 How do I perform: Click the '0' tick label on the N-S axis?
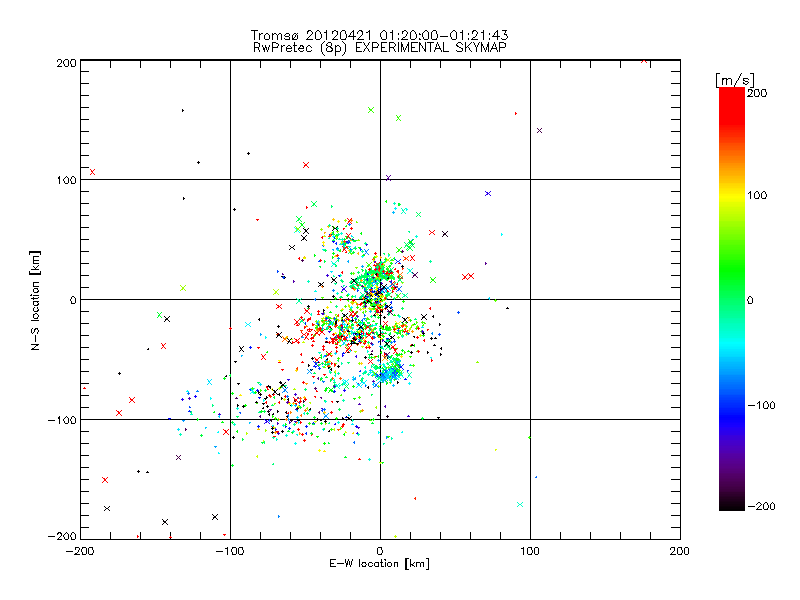73,300
